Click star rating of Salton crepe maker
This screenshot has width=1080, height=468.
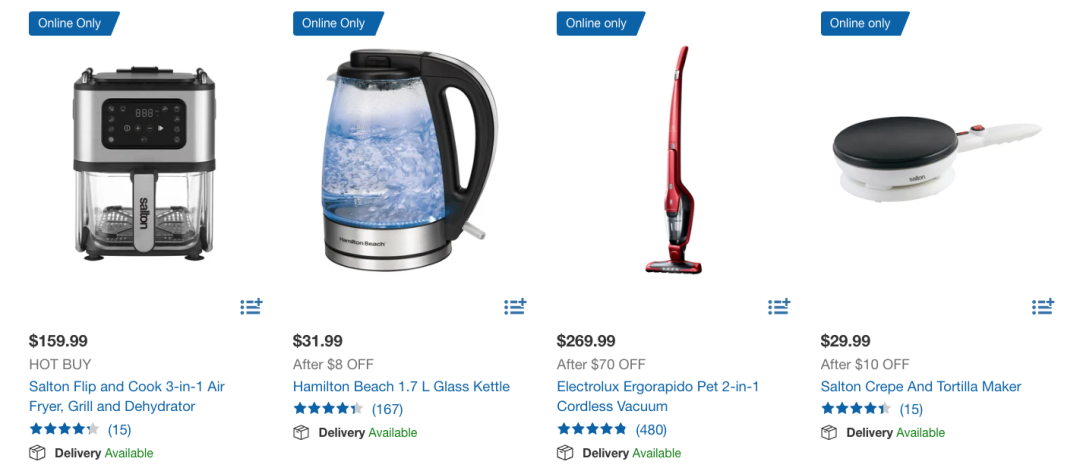(855, 409)
